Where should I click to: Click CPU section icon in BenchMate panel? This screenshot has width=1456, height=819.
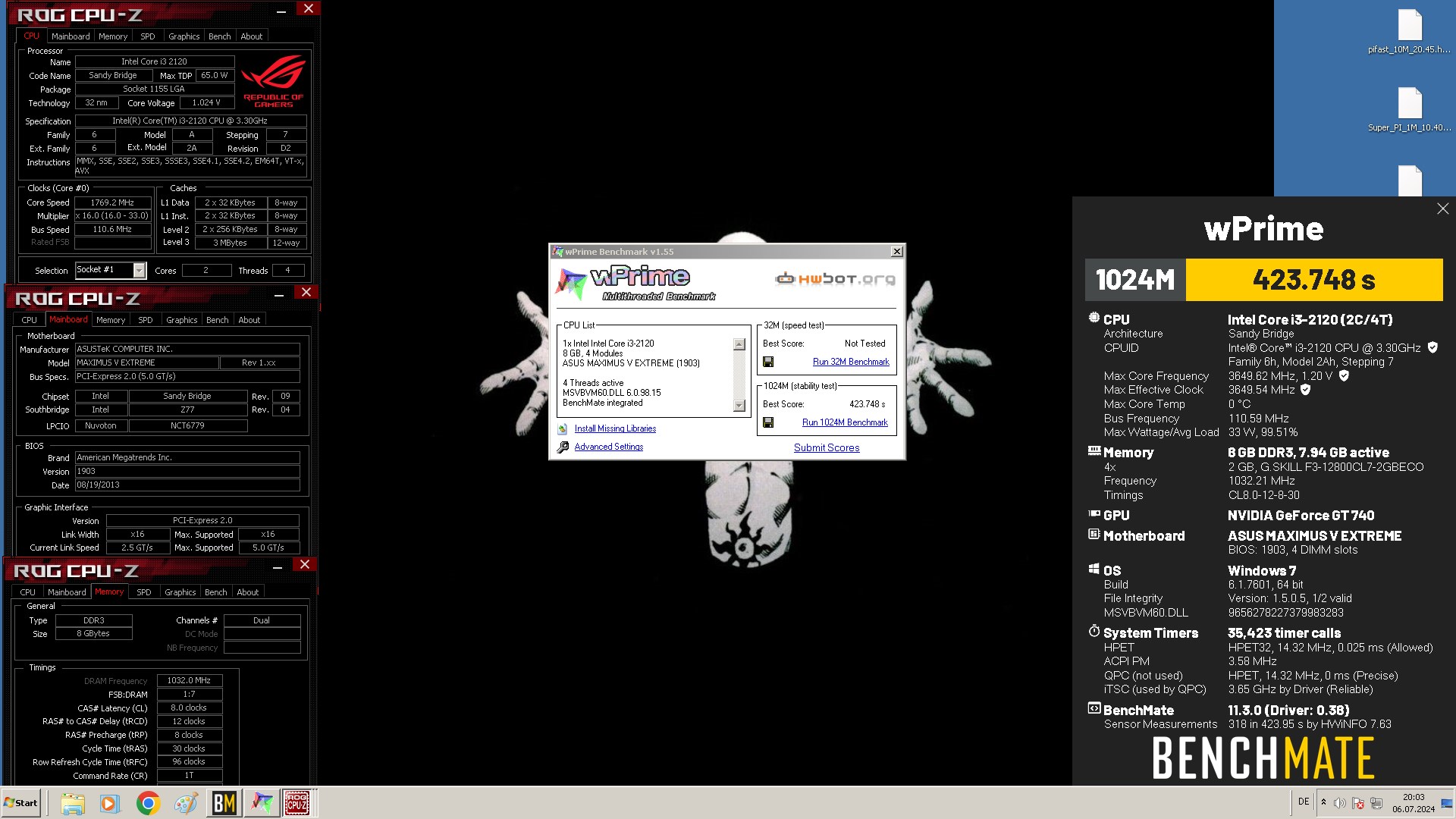pyautogui.click(x=1094, y=318)
